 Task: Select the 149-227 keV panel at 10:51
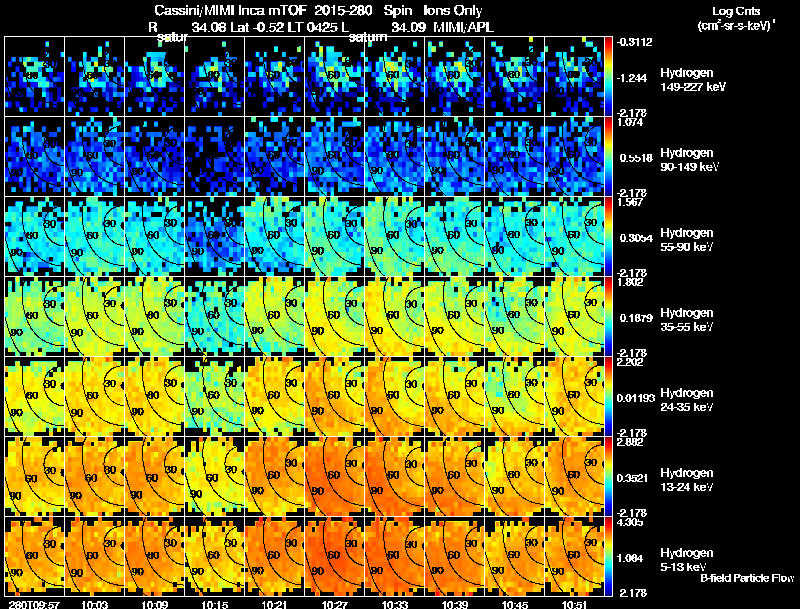coord(574,77)
